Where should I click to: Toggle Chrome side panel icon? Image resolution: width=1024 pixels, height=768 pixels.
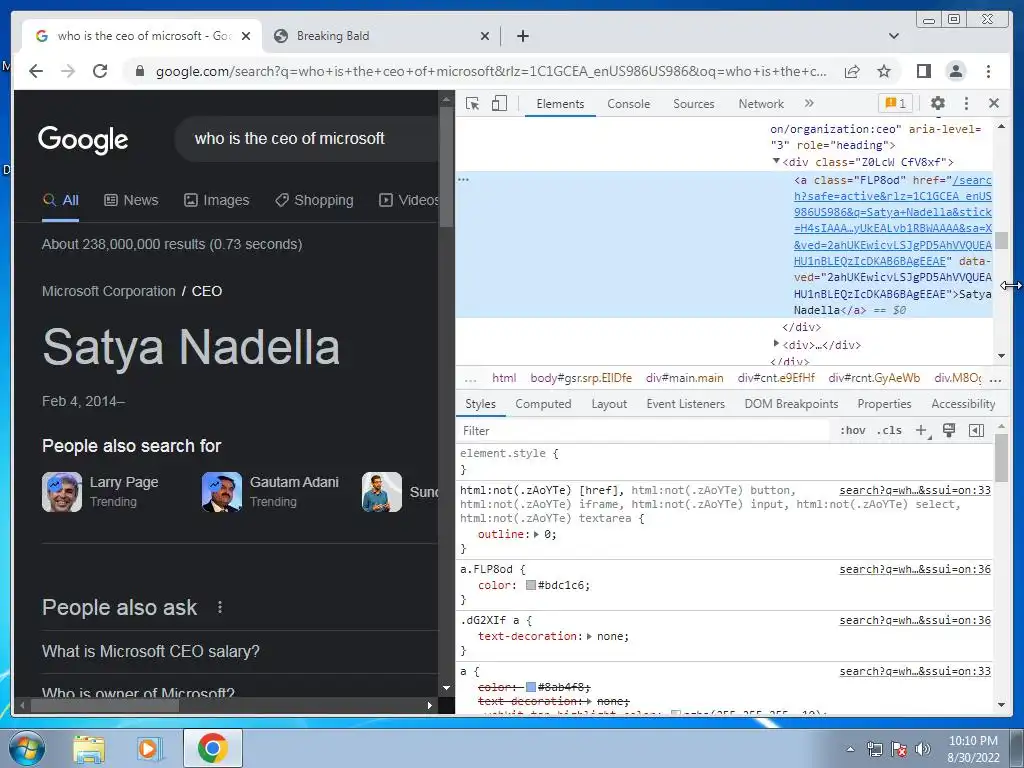pos(923,71)
